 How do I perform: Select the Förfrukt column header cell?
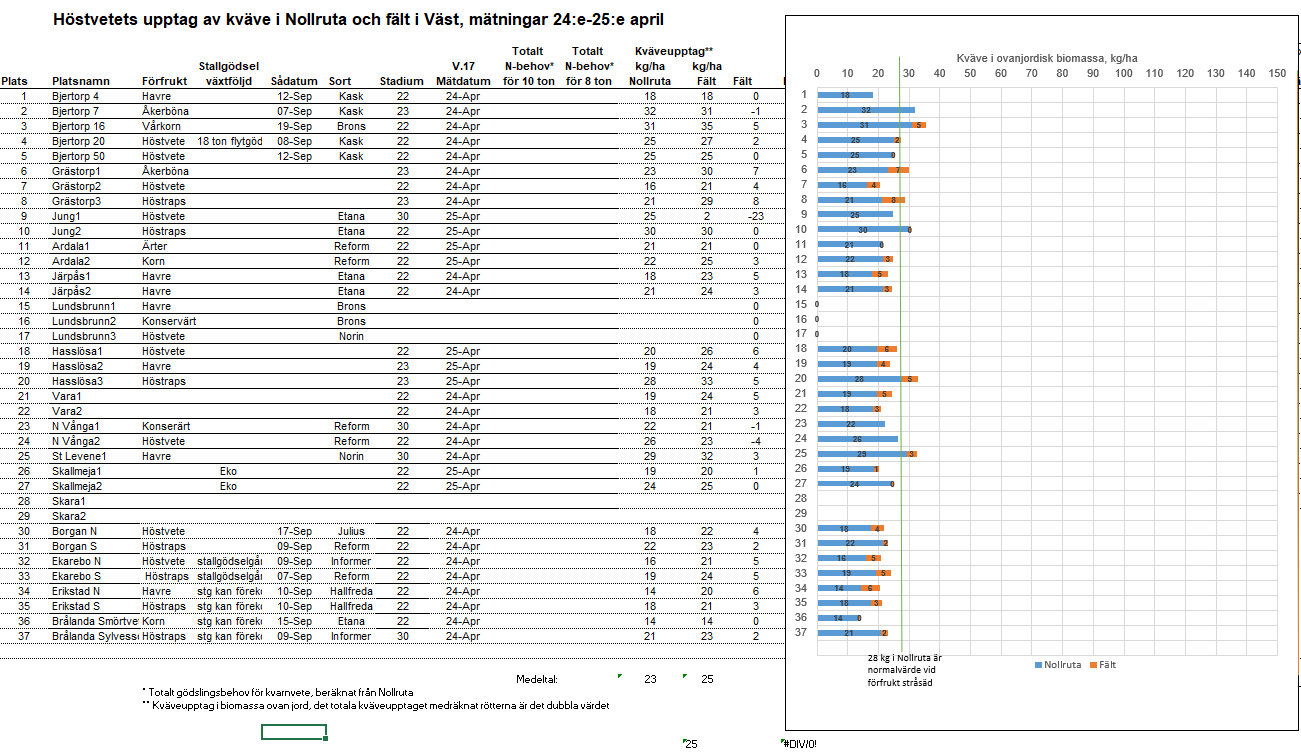coord(163,82)
